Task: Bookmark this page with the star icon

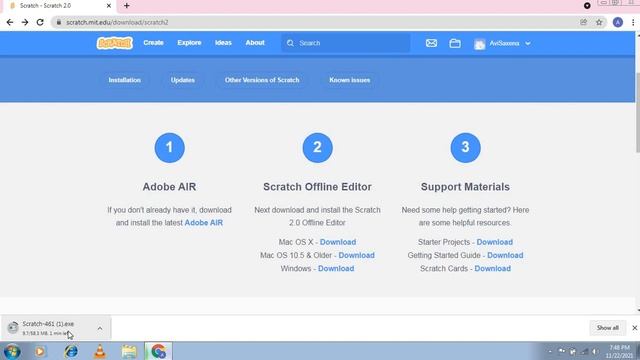Action: tap(599, 22)
